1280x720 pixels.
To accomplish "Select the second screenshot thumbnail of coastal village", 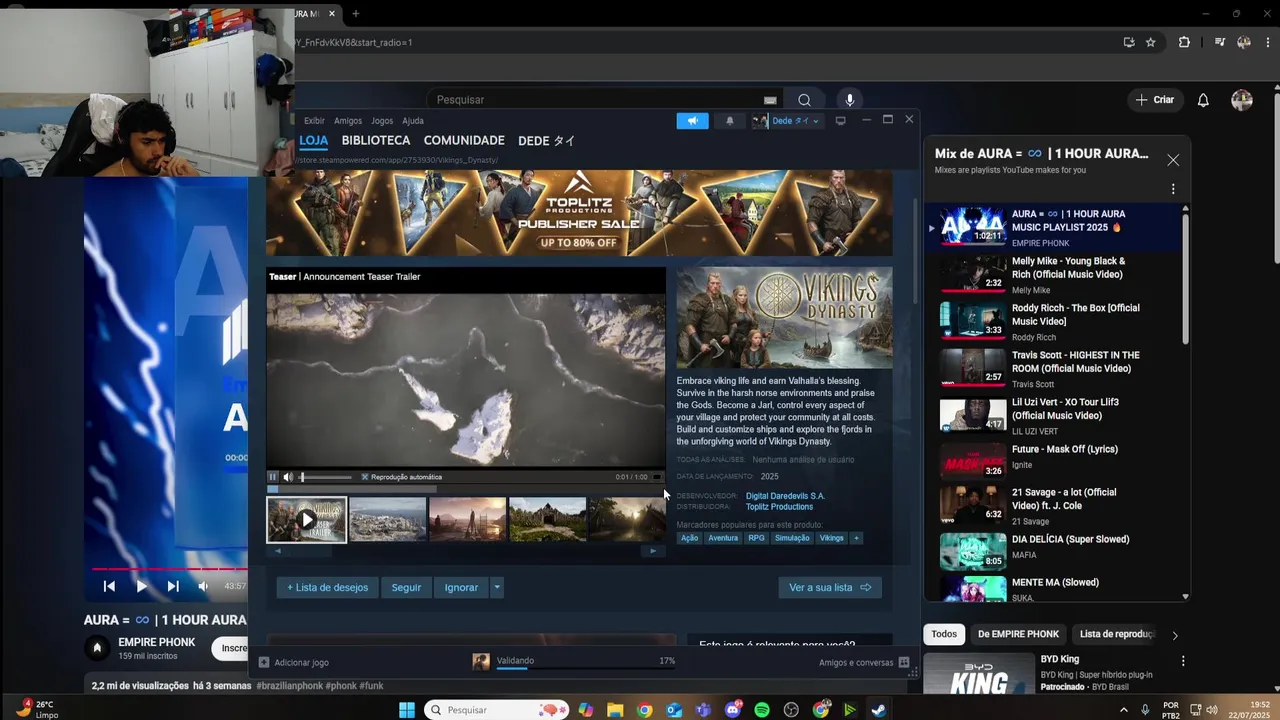I will [388, 520].
